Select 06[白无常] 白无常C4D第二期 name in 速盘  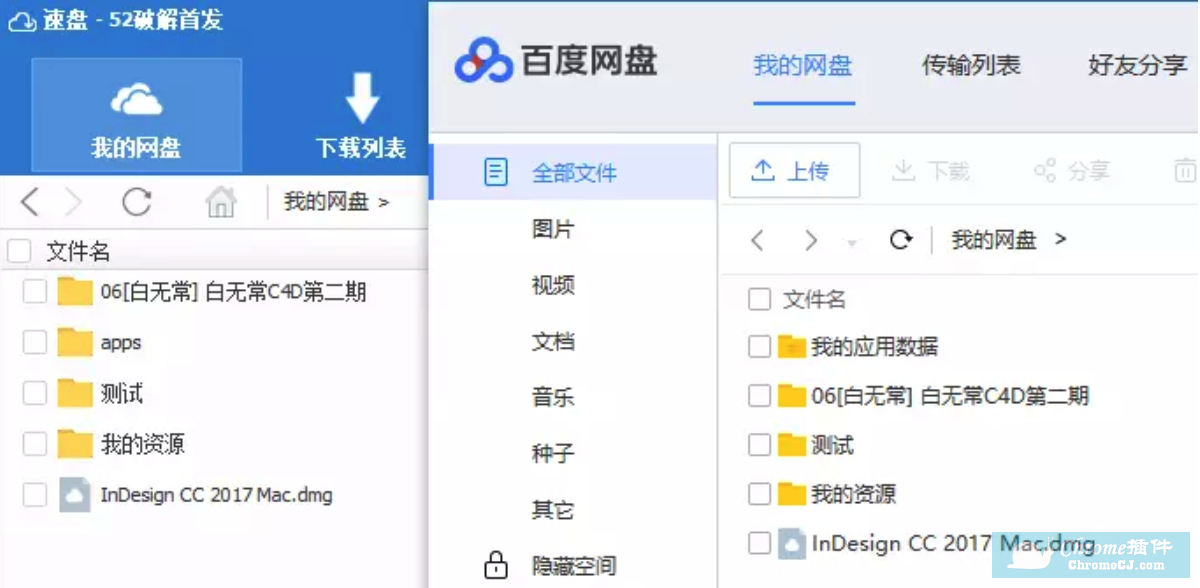pos(233,292)
